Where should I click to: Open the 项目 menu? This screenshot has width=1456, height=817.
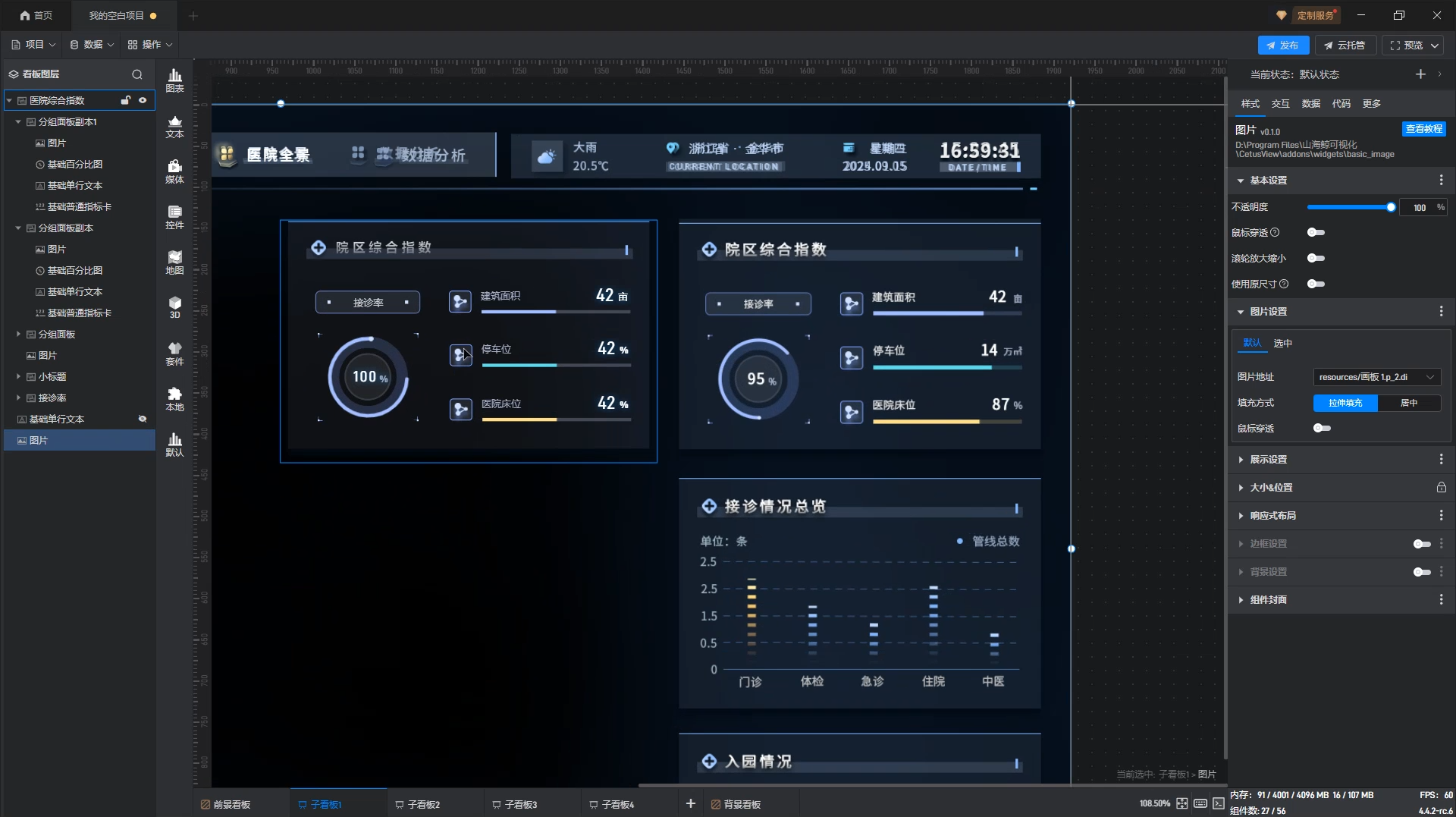point(33,45)
